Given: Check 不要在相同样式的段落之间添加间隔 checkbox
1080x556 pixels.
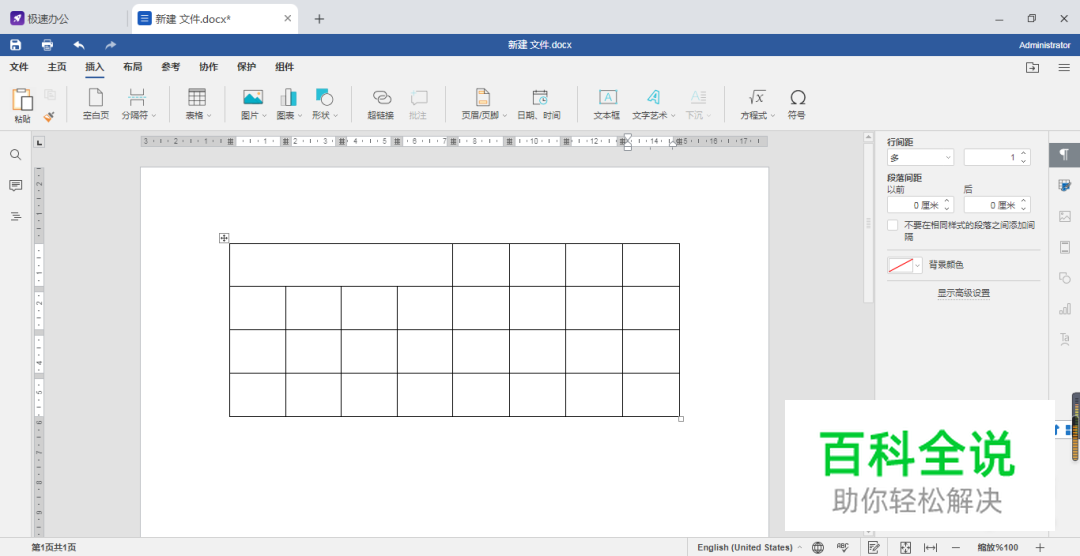Looking at the screenshot, I should 892,226.
